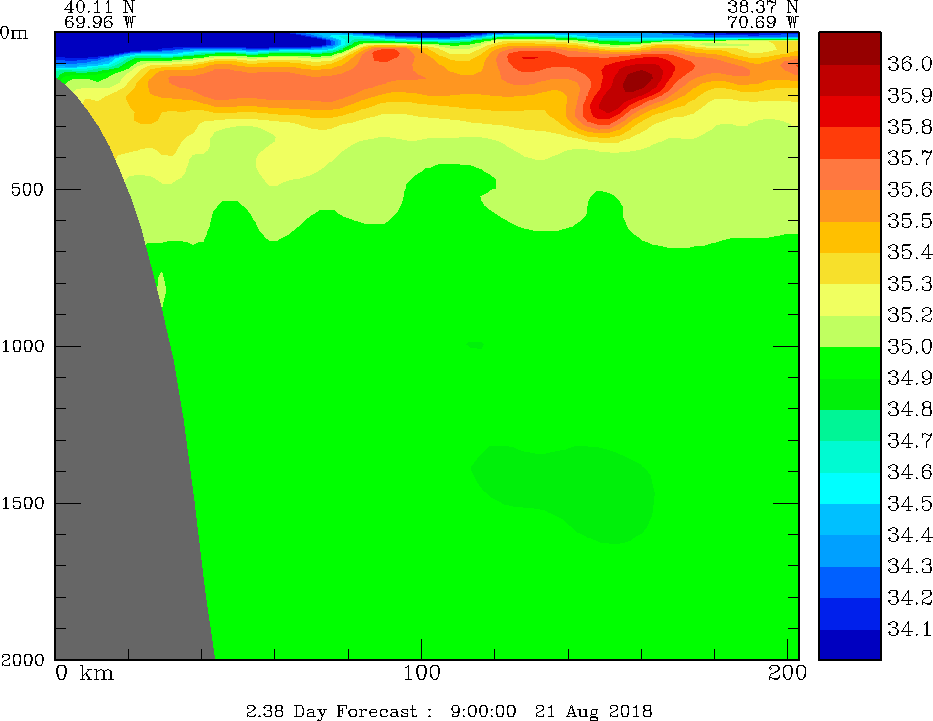Click the '2000' depth axis label
This screenshot has height=721, width=933.
click(23, 660)
